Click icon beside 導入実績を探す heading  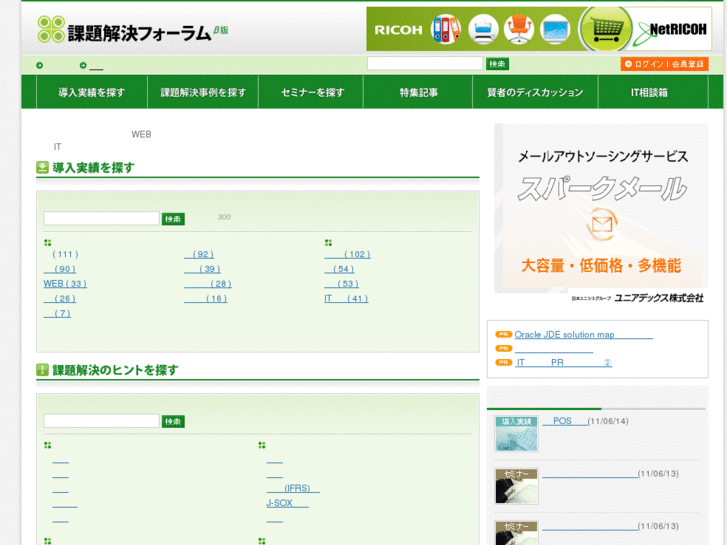coord(43,168)
